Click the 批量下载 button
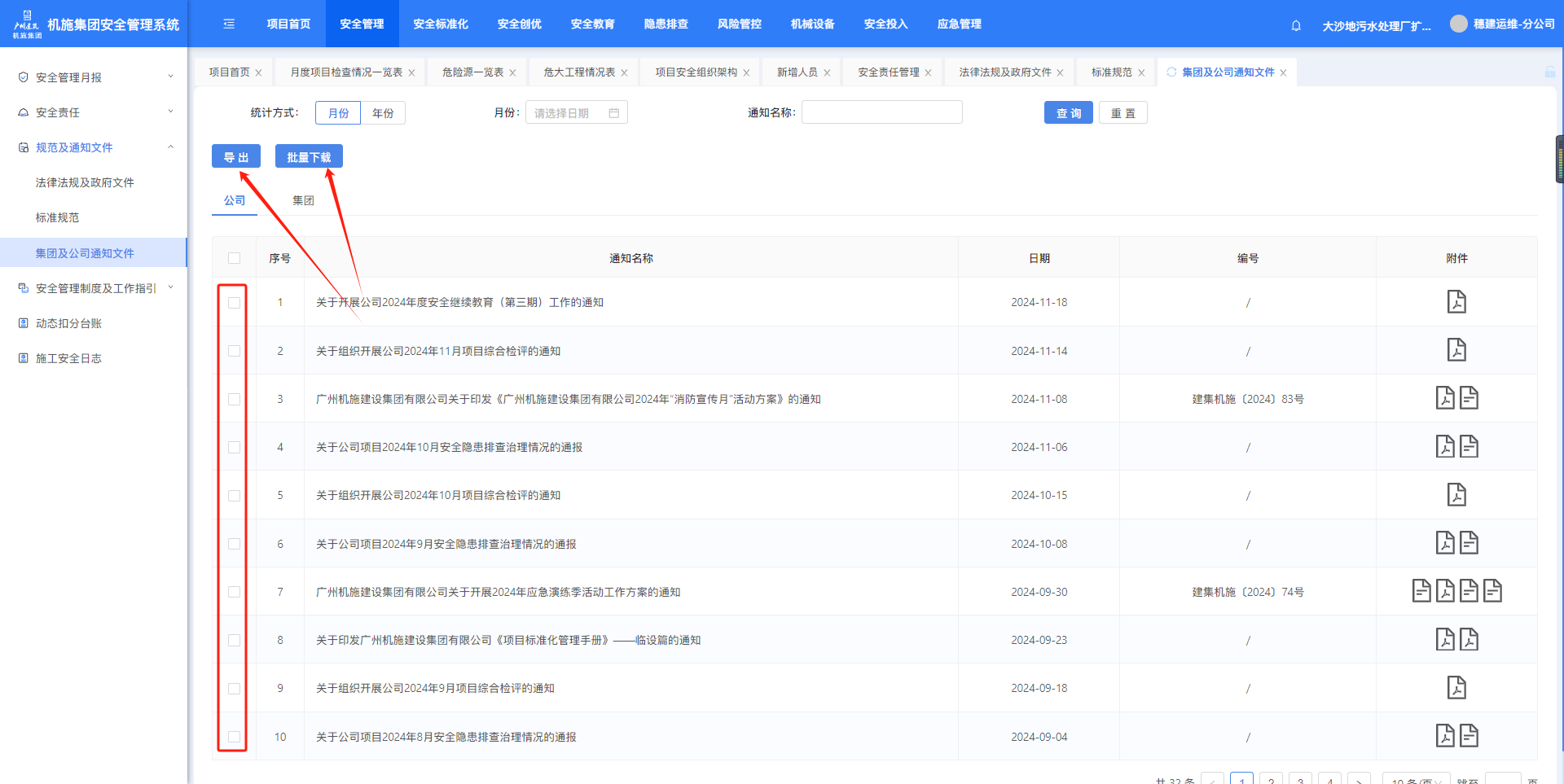The width and height of the screenshot is (1564, 784). [x=309, y=157]
